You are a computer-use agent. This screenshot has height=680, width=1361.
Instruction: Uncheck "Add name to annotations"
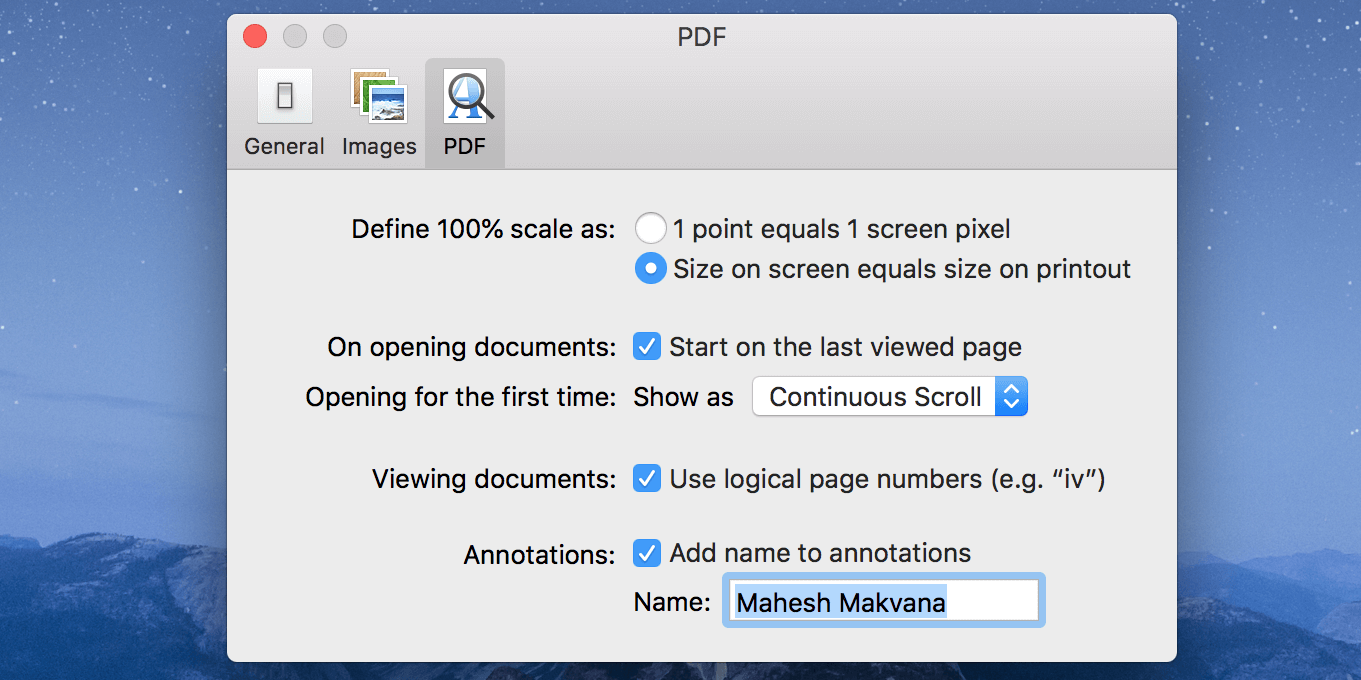pyautogui.click(x=647, y=553)
